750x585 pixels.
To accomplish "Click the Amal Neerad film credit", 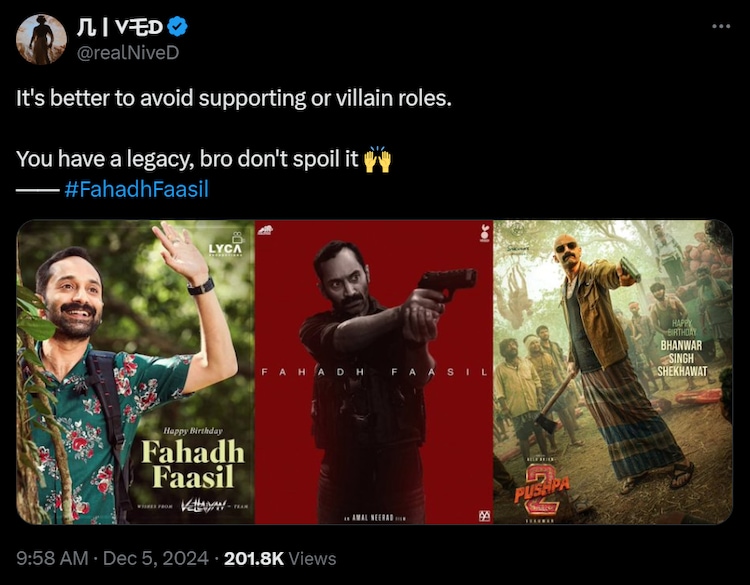I will pos(375,519).
